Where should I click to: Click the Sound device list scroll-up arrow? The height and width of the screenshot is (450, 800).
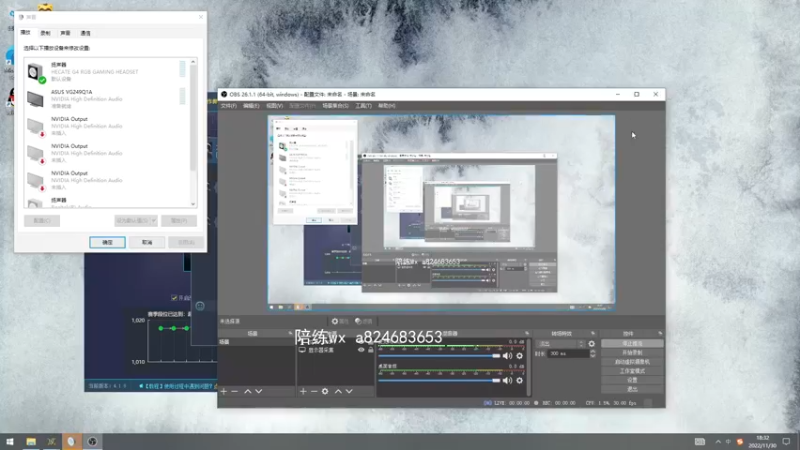[x=193, y=62]
